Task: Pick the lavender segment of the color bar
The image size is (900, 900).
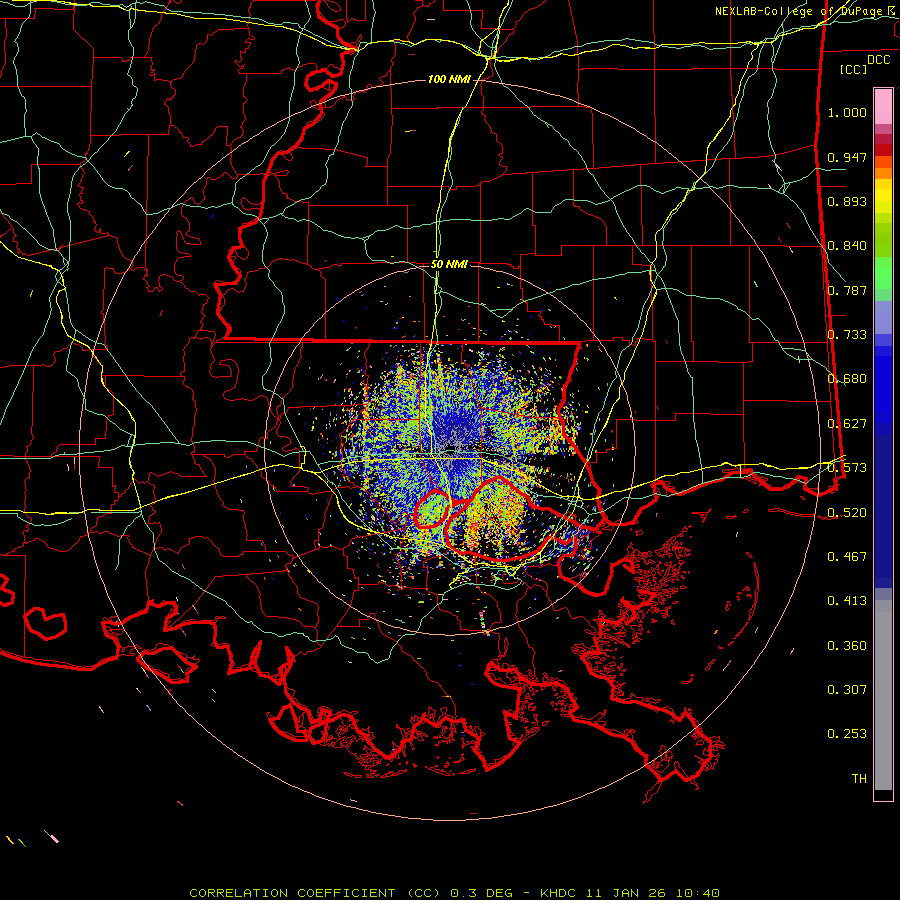Action: [x=883, y=317]
